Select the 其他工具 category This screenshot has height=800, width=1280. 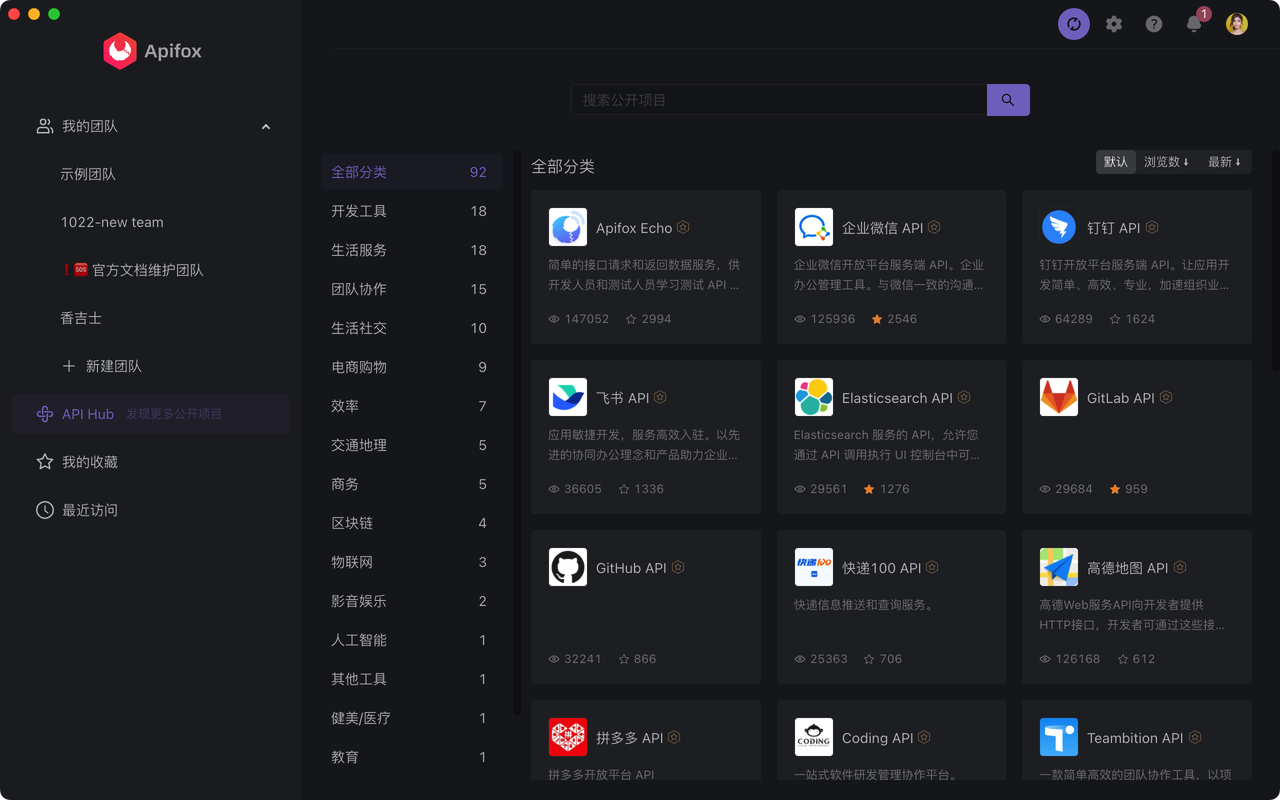pos(412,679)
